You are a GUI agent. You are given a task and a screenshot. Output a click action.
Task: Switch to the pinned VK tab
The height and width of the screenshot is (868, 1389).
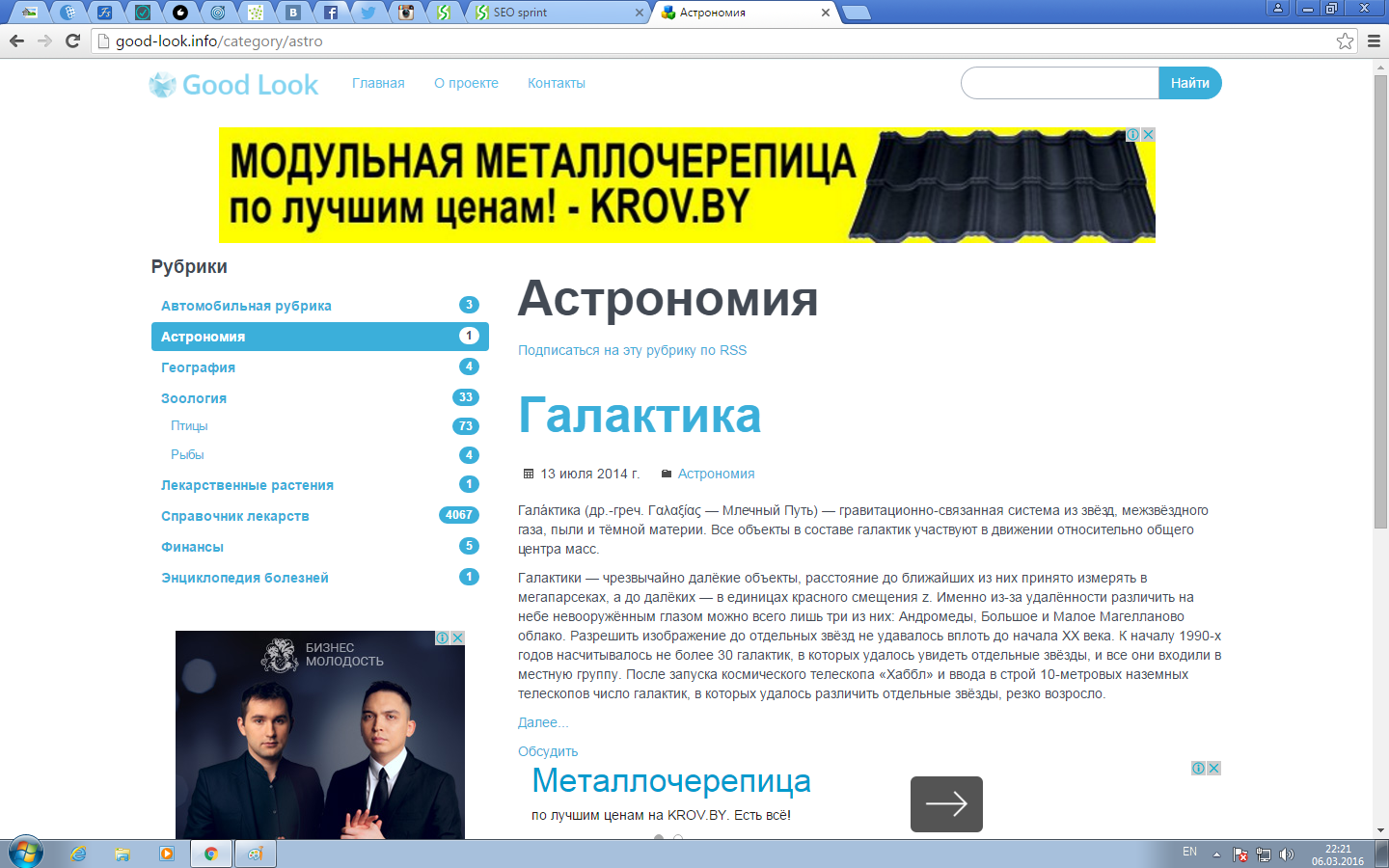[x=293, y=13]
